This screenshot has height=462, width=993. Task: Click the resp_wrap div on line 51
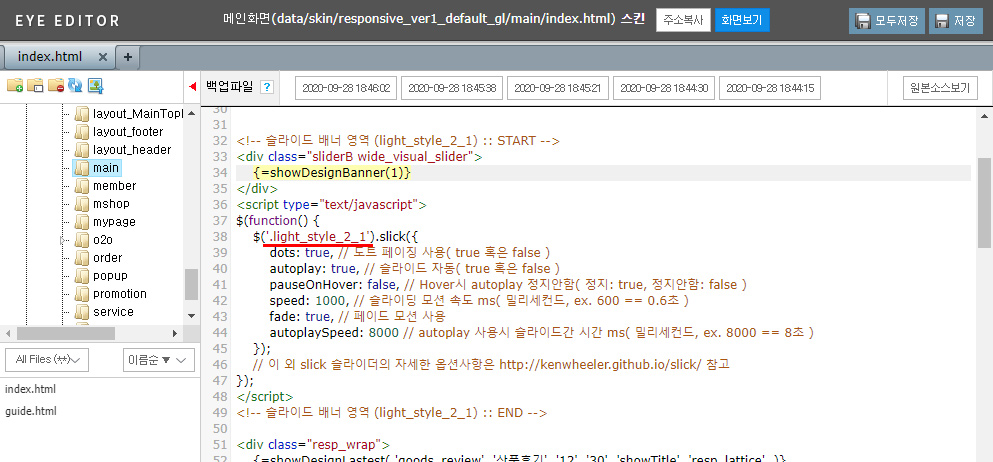pos(313,444)
